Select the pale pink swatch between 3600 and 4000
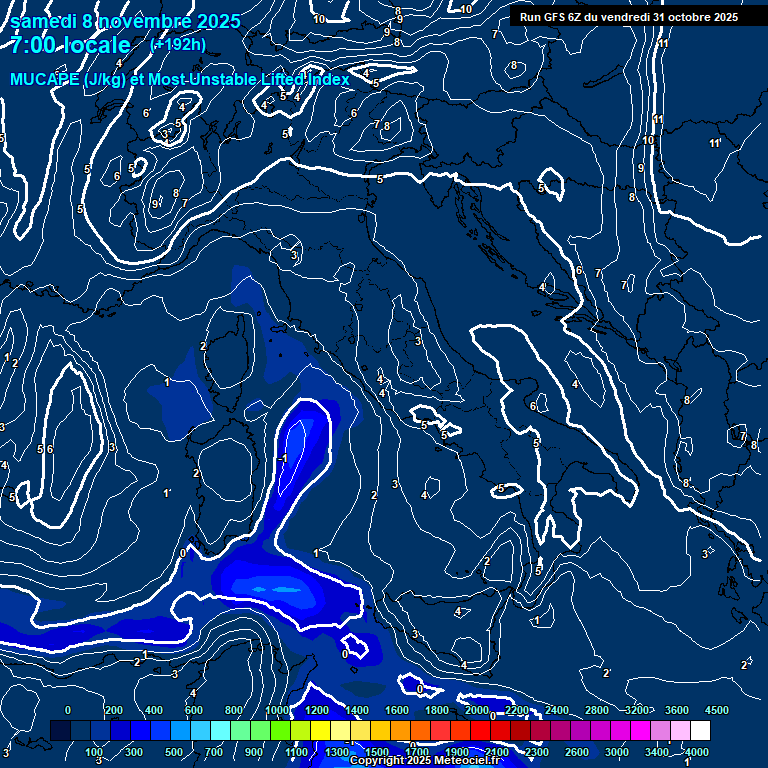This screenshot has height=768, width=768. [680, 730]
